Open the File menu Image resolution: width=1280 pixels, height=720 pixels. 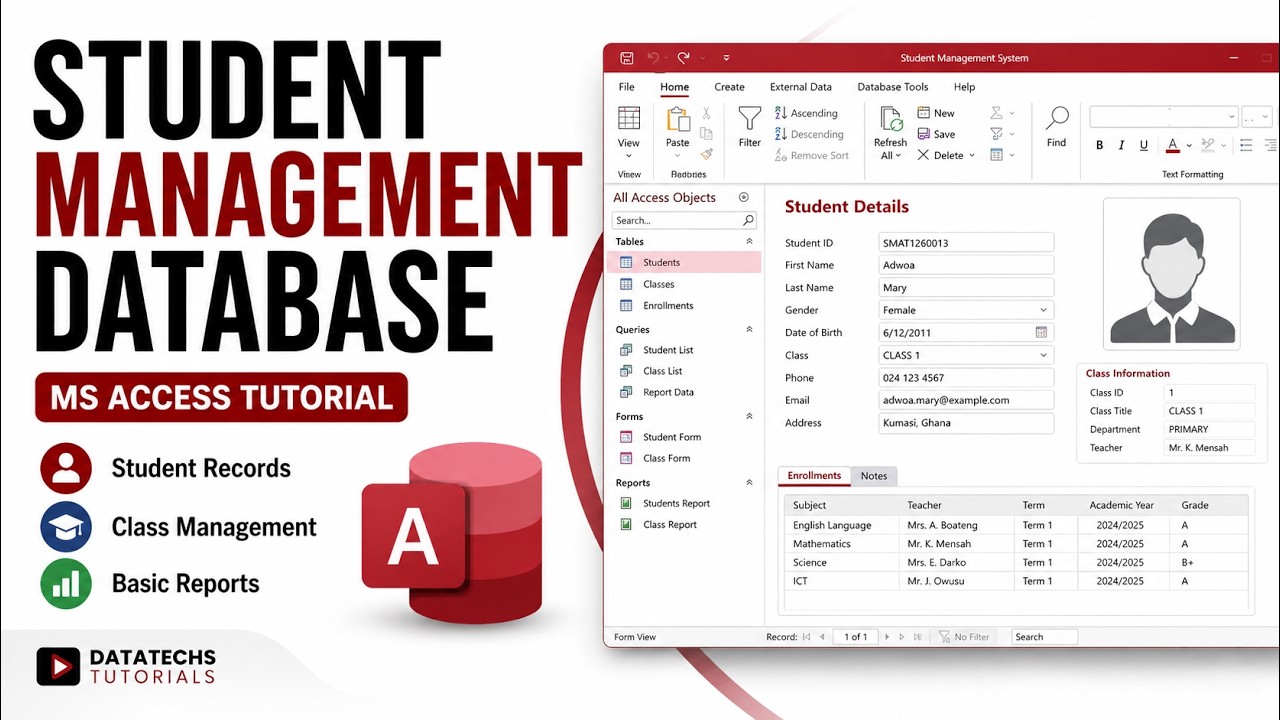tap(627, 87)
